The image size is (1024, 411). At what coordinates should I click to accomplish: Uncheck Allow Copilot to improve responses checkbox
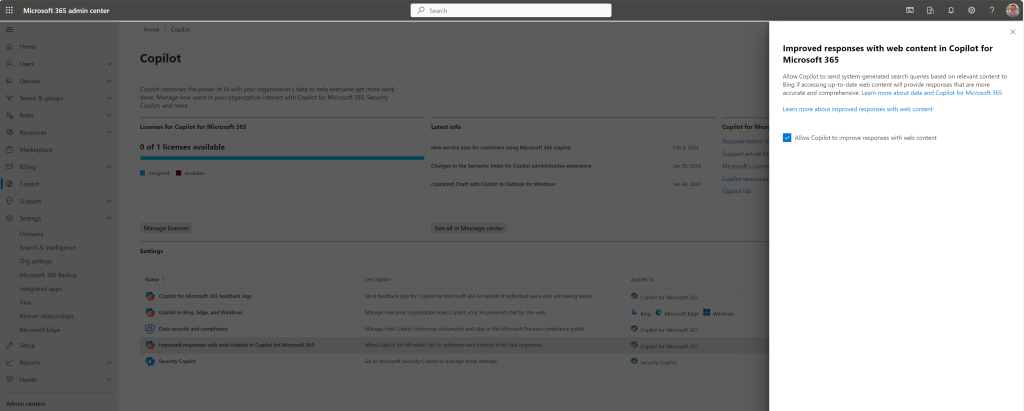coord(788,138)
